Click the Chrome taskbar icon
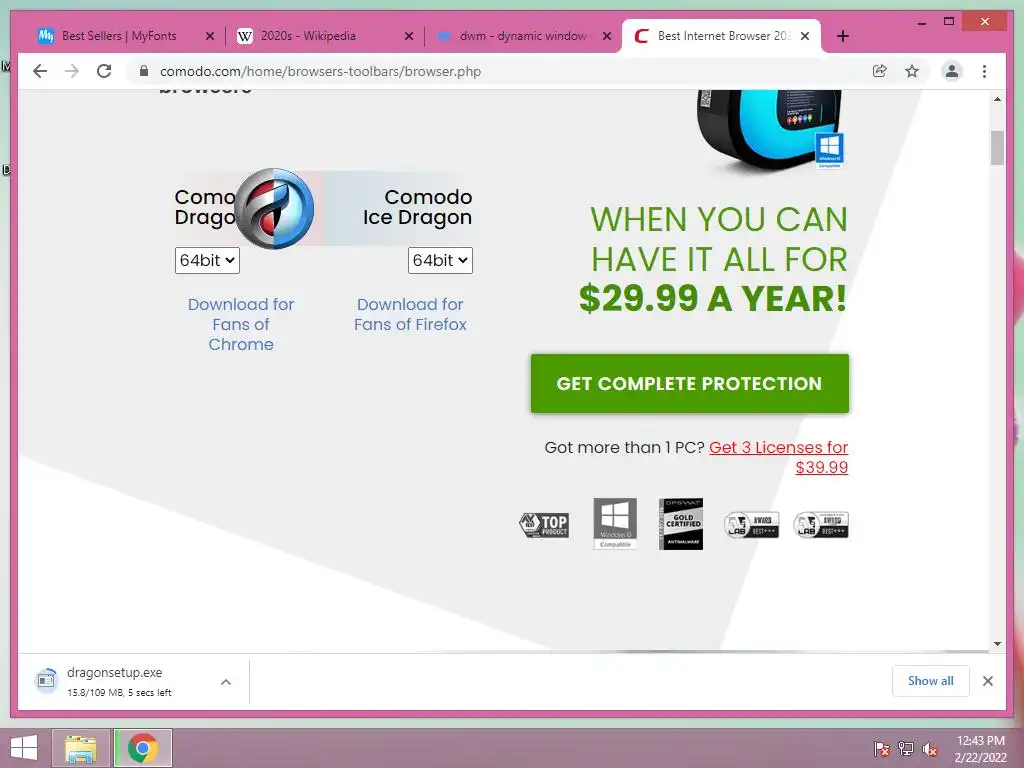1024x768 pixels. point(143,748)
